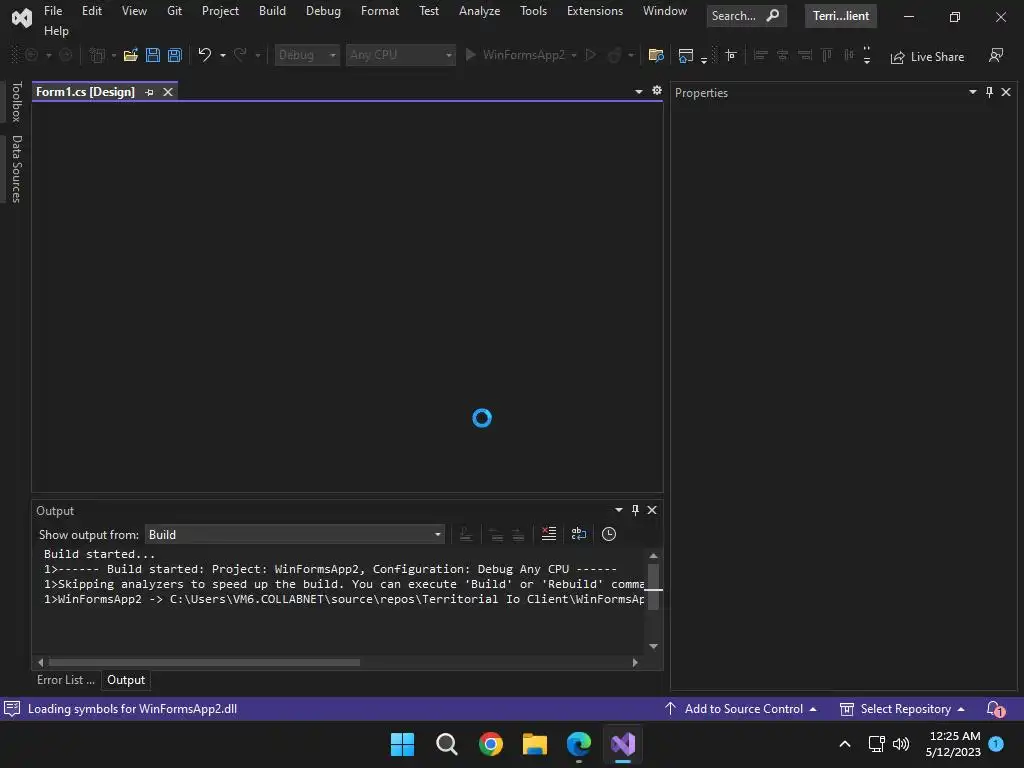Launch Google Chrome from taskbar

(490, 744)
